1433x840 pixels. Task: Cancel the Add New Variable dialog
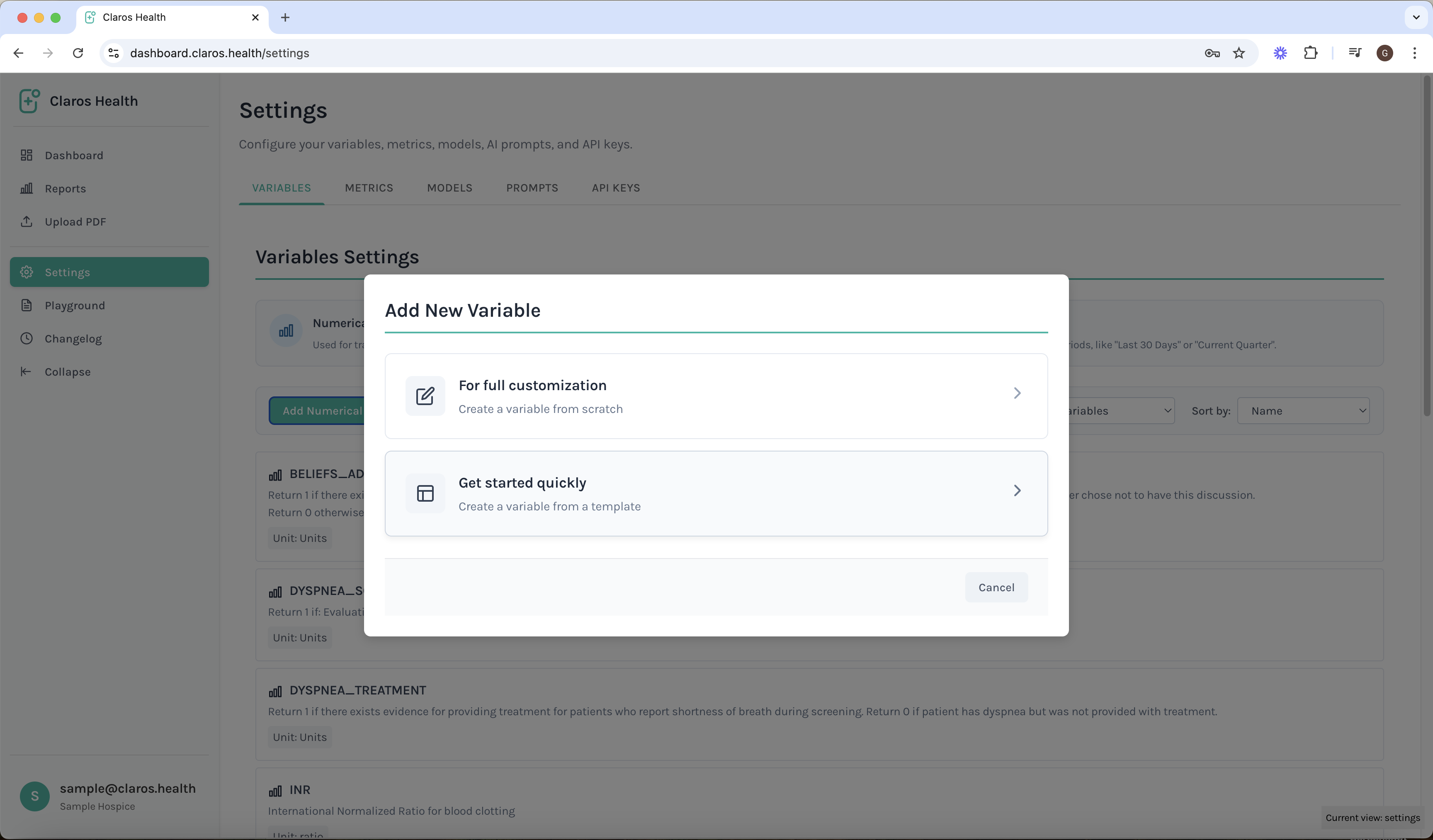pos(996,587)
